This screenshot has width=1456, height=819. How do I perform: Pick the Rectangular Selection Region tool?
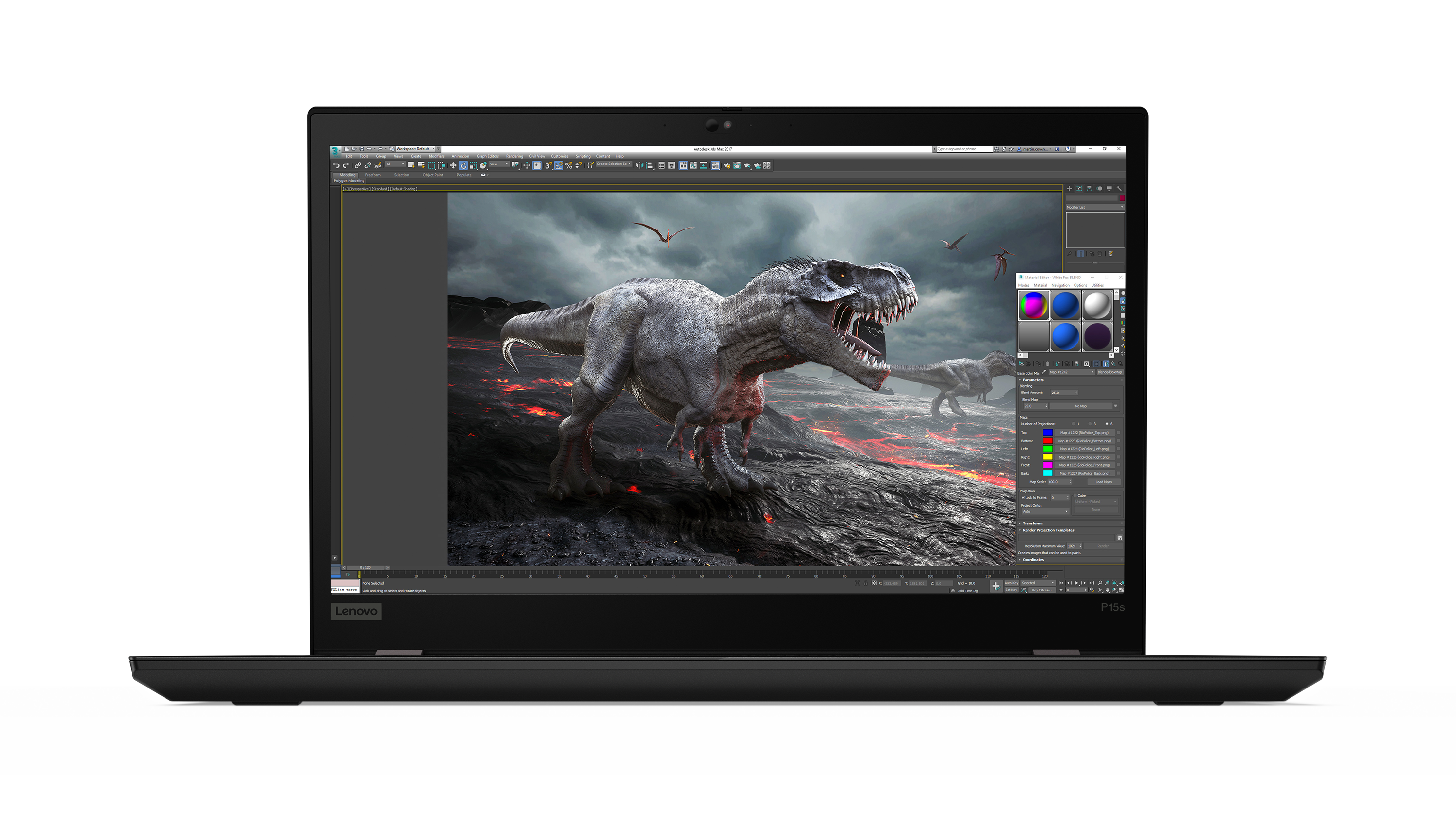431,165
